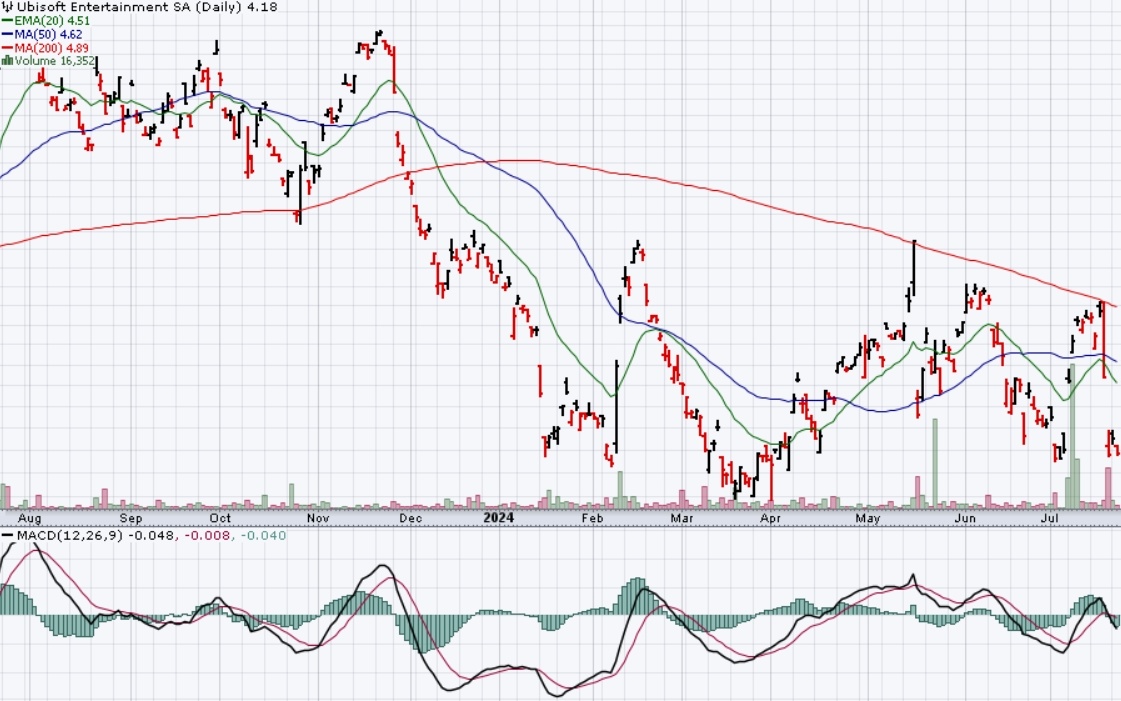Select the MA(50) 4.62 legend label
The image size is (1121, 701).
(x=47, y=34)
